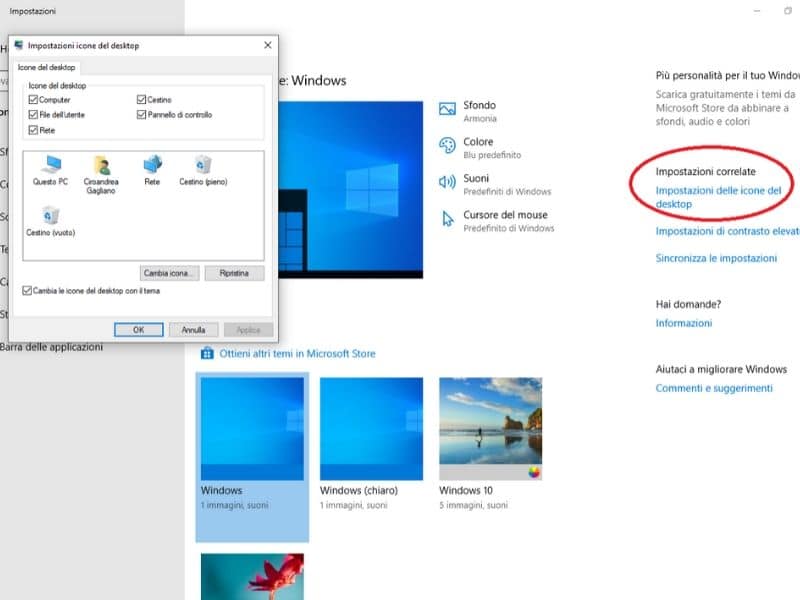Close the Impostazioni icone del desktop dialog
Image resolution: width=800 pixels, height=600 pixels.
[x=268, y=45]
